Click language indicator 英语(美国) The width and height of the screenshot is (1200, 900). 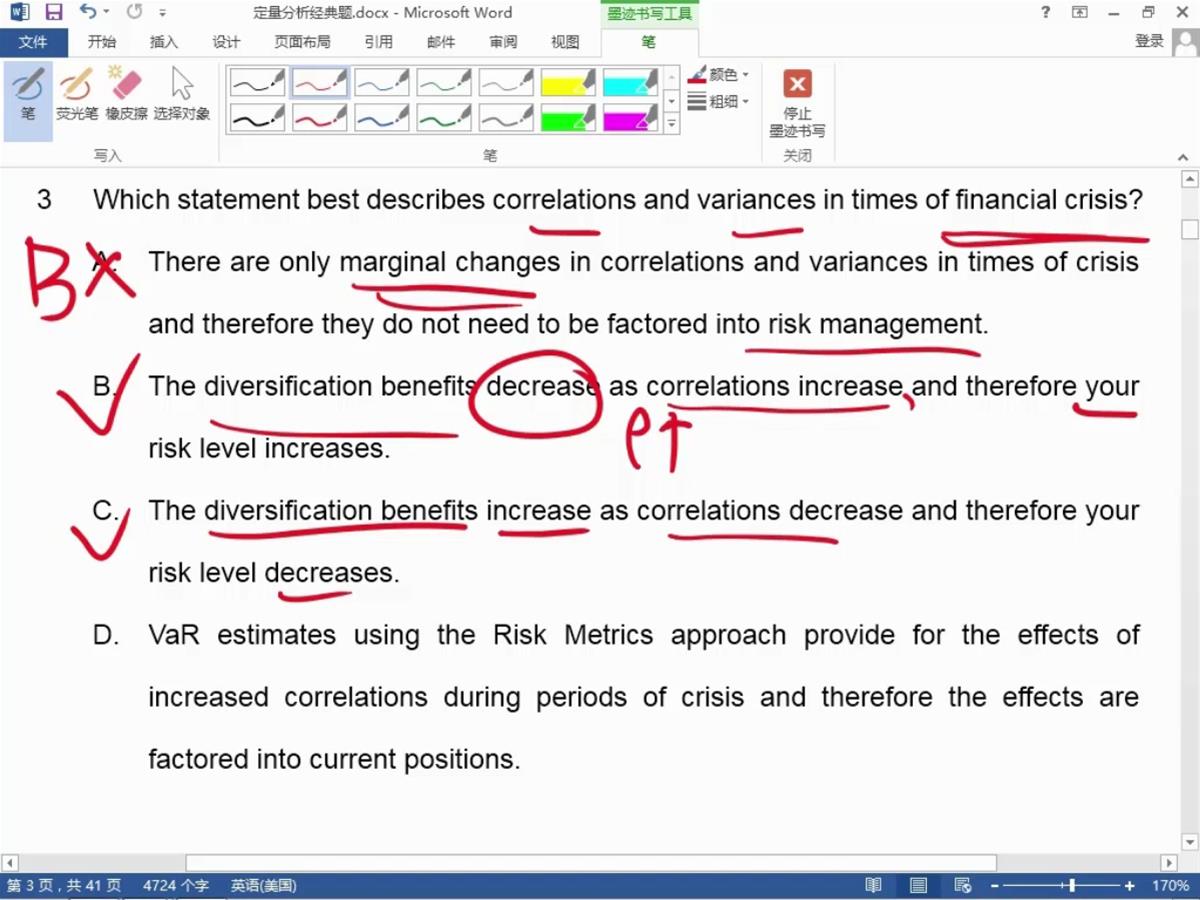pos(264,886)
